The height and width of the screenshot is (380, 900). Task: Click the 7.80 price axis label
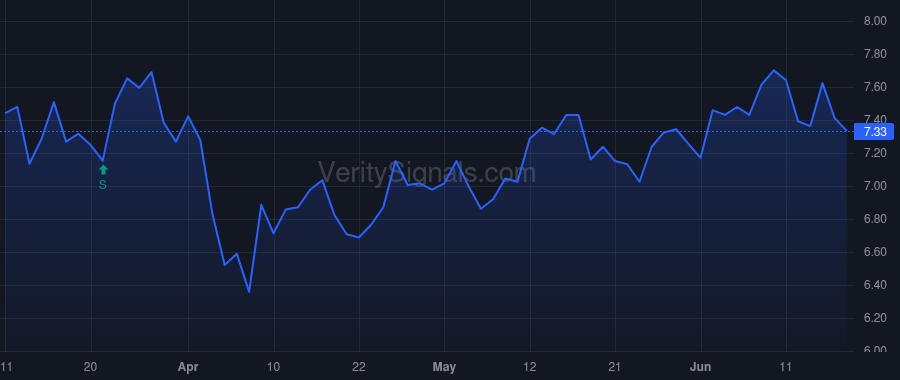coord(875,55)
